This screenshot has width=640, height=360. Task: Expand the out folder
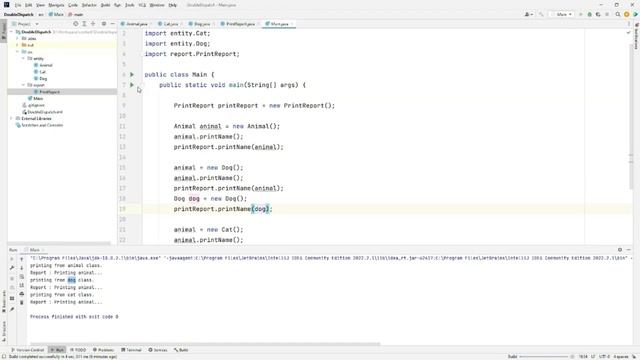(x=17, y=45)
